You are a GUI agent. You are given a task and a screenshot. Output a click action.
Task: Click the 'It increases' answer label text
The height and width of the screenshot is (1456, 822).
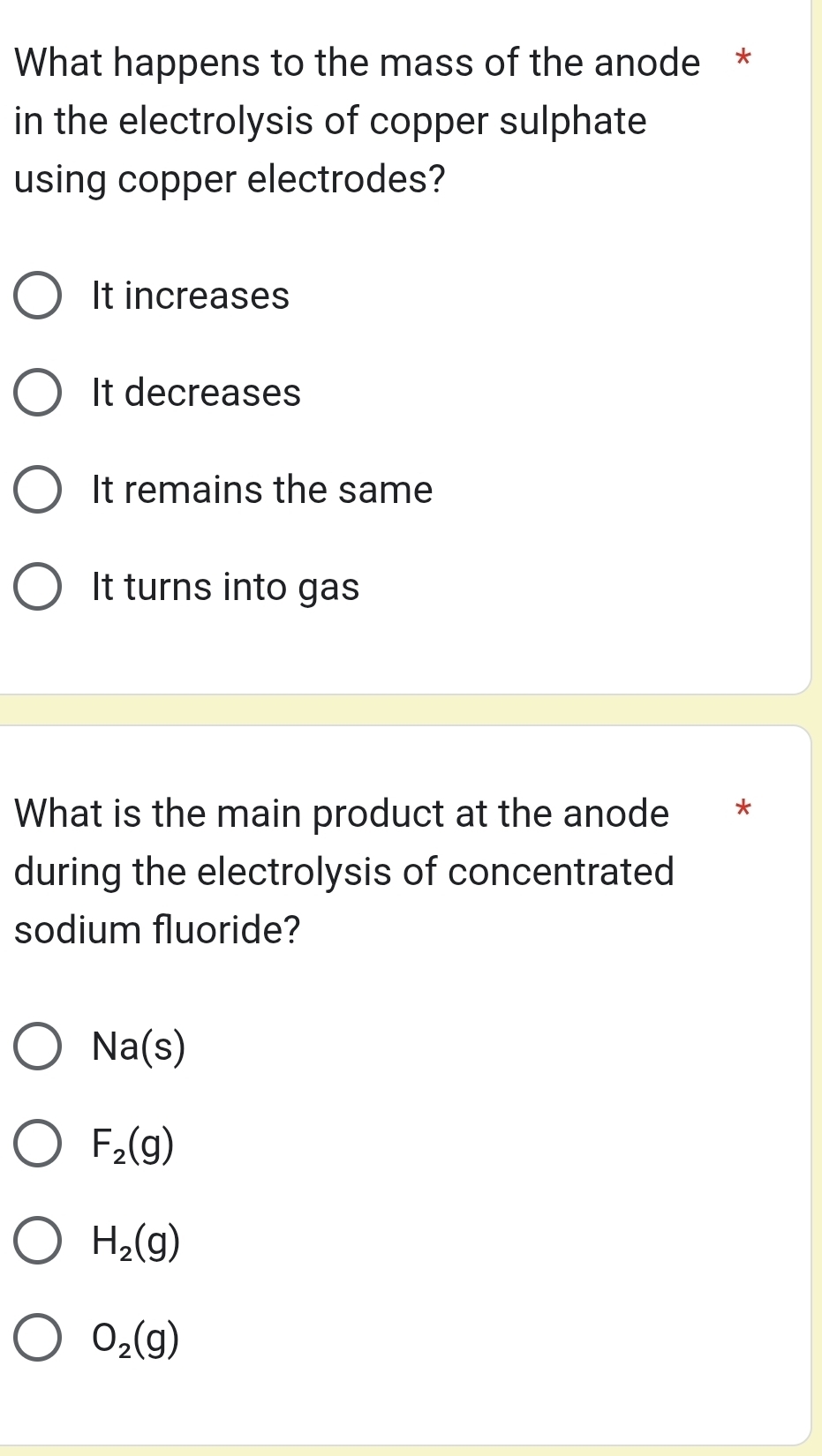(191, 296)
